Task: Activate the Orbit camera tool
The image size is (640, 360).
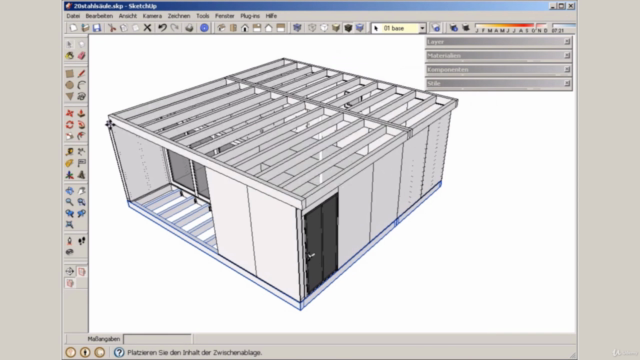Action: click(70, 191)
